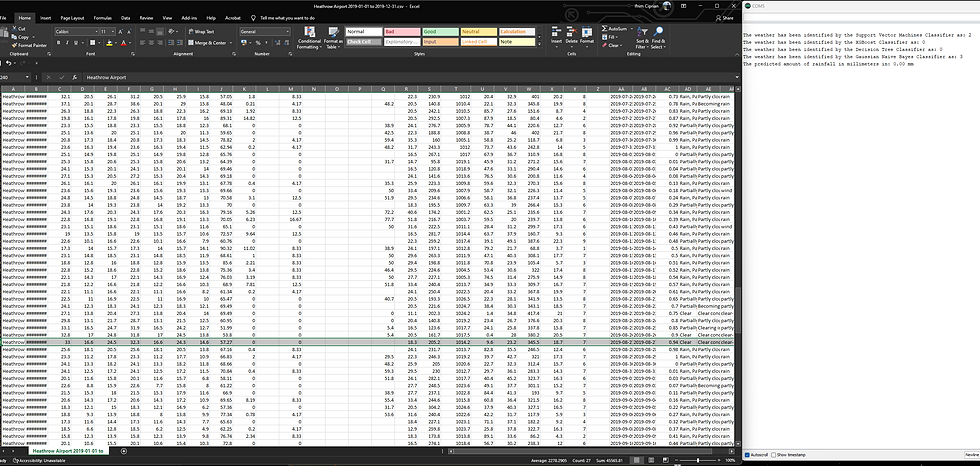This screenshot has height=466, width=980.
Task: Open the Calibri font name dropdown
Action: pos(76,31)
